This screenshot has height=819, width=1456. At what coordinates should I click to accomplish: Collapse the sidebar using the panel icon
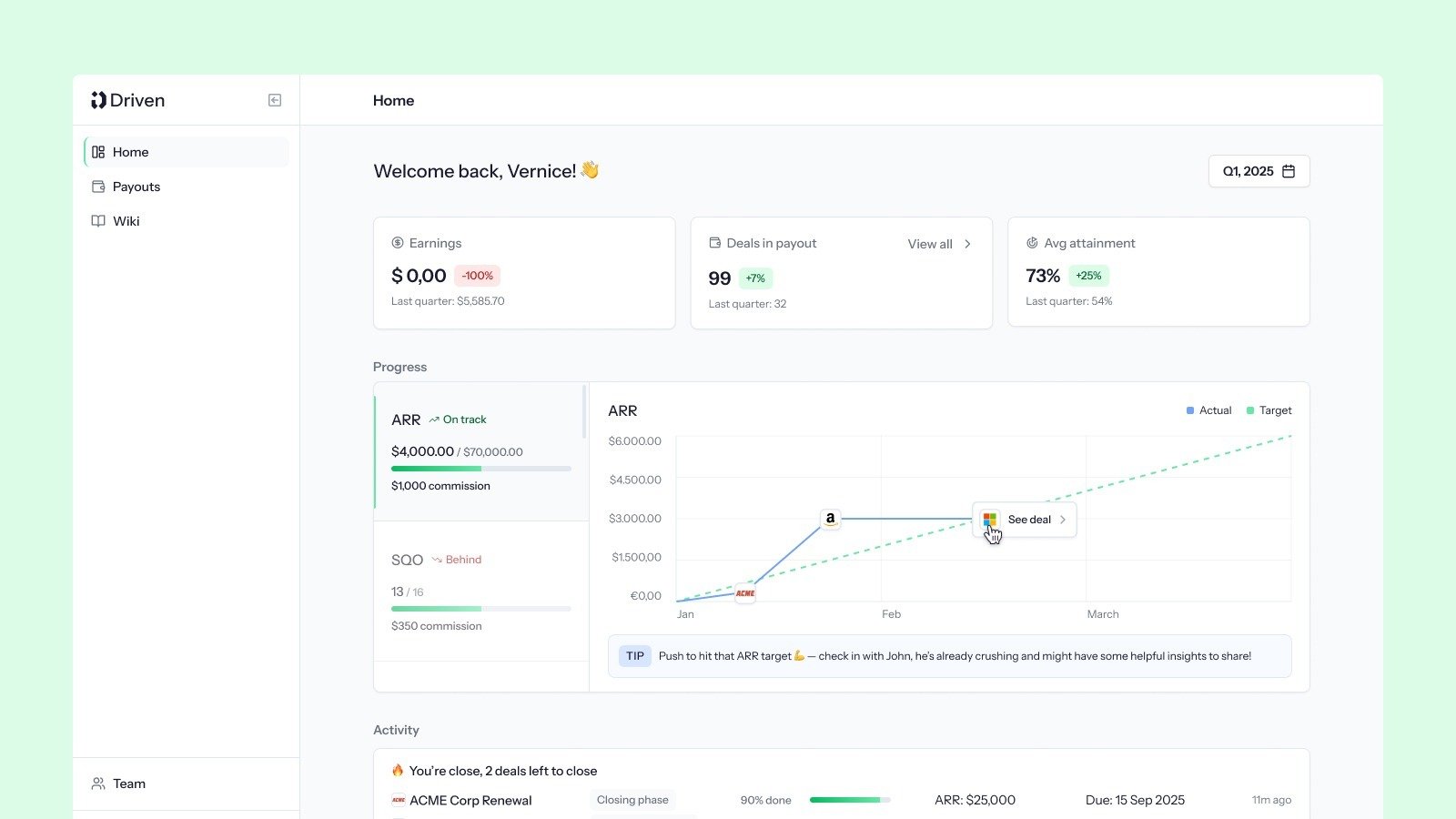click(275, 100)
